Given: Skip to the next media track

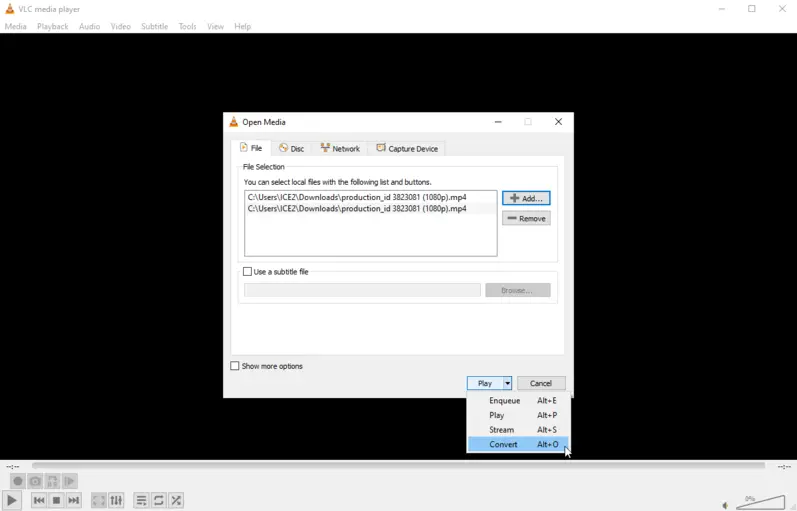Looking at the screenshot, I should (74, 500).
